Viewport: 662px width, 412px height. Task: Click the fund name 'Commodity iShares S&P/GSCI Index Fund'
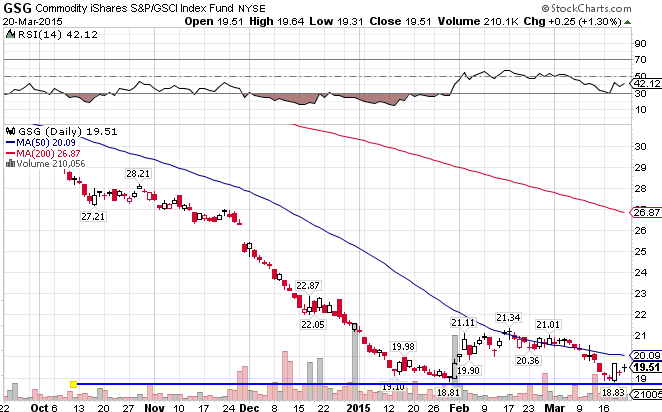[x=134, y=8]
